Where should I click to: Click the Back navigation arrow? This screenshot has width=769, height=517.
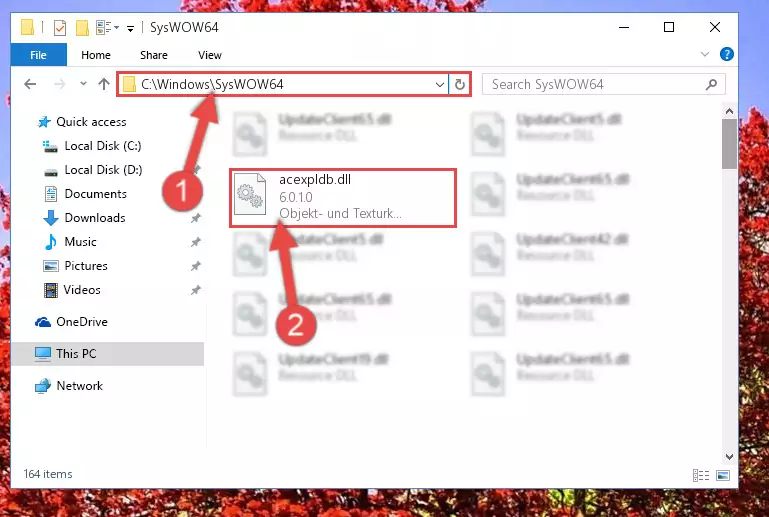tap(30, 84)
